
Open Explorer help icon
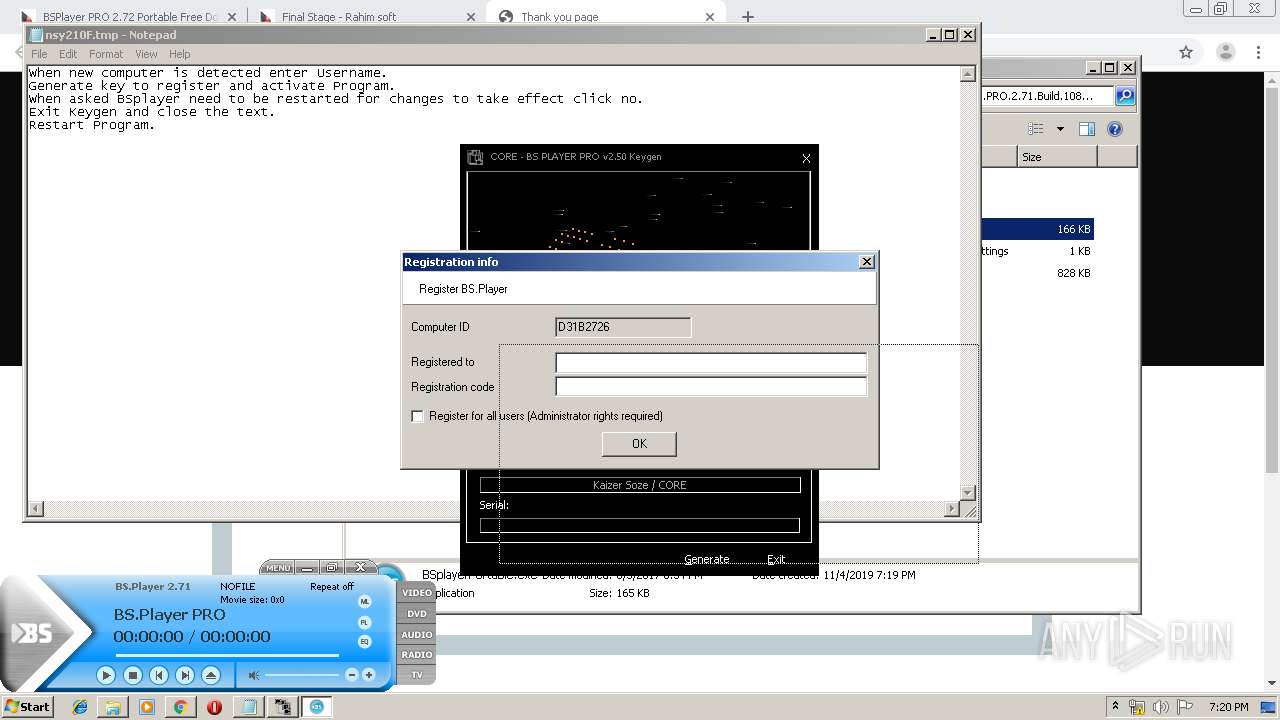point(1115,129)
